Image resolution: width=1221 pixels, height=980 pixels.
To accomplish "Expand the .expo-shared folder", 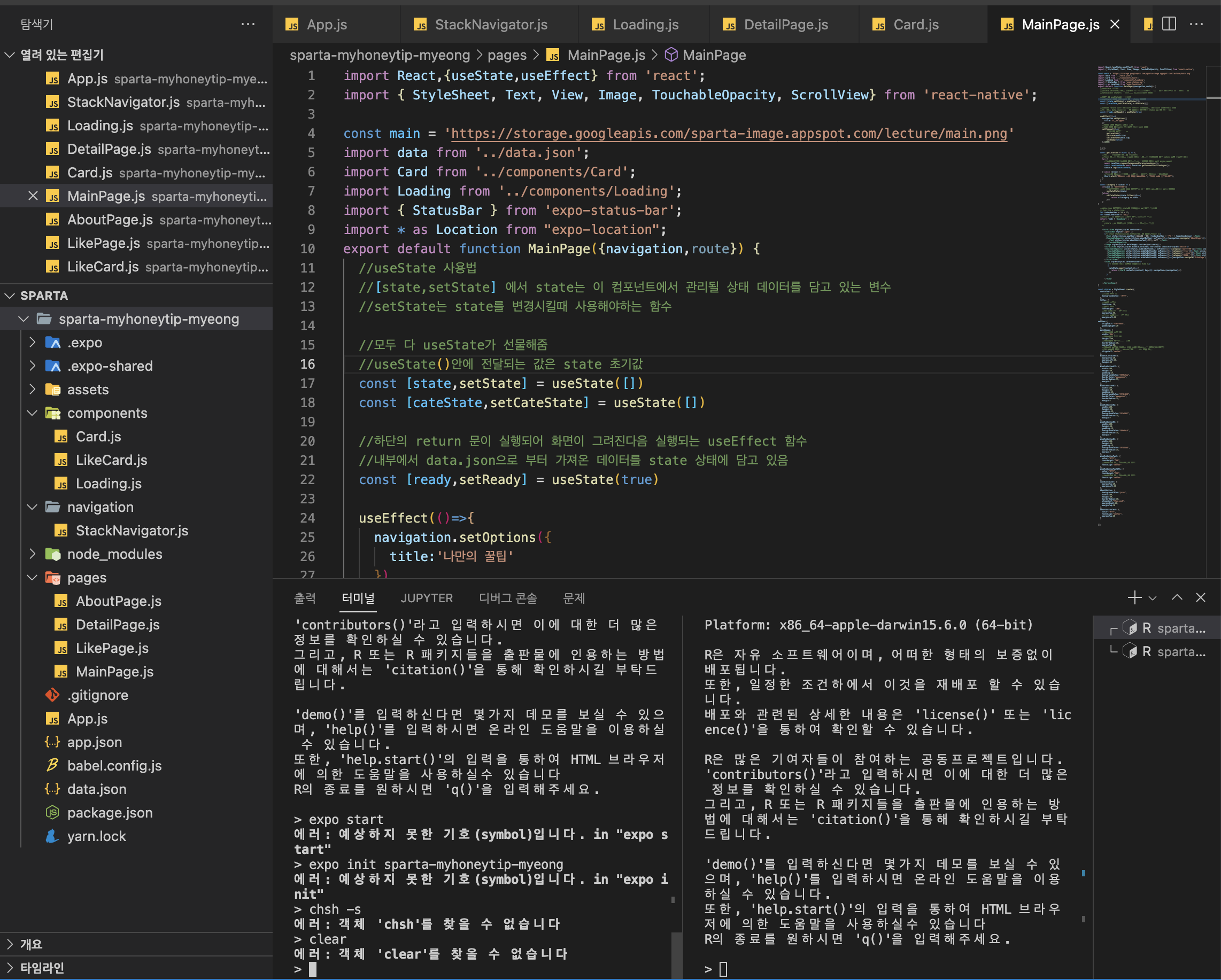I will pyautogui.click(x=32, y=365).
